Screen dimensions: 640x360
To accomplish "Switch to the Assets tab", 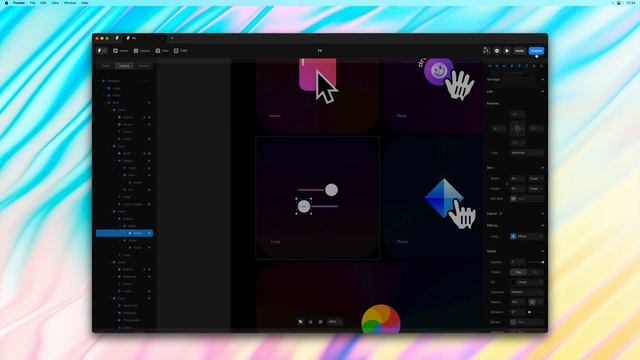I will tap(143, 66).
